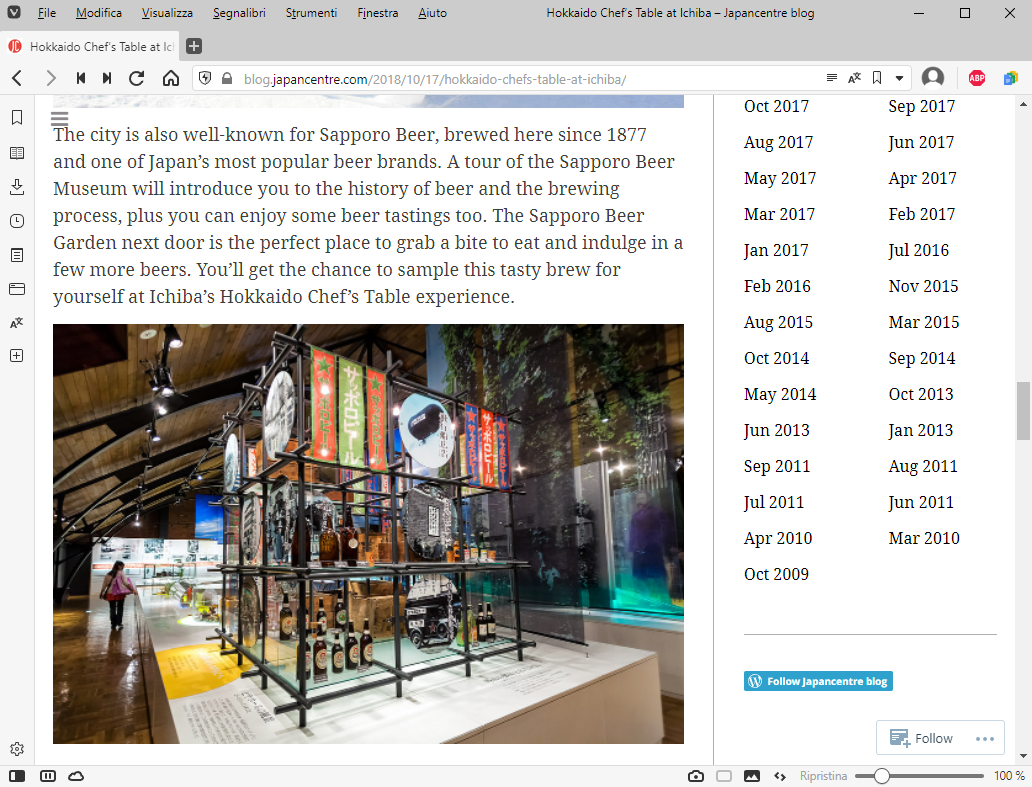
Task: Click the Rewind history button
Action: (x=81, y=78)
